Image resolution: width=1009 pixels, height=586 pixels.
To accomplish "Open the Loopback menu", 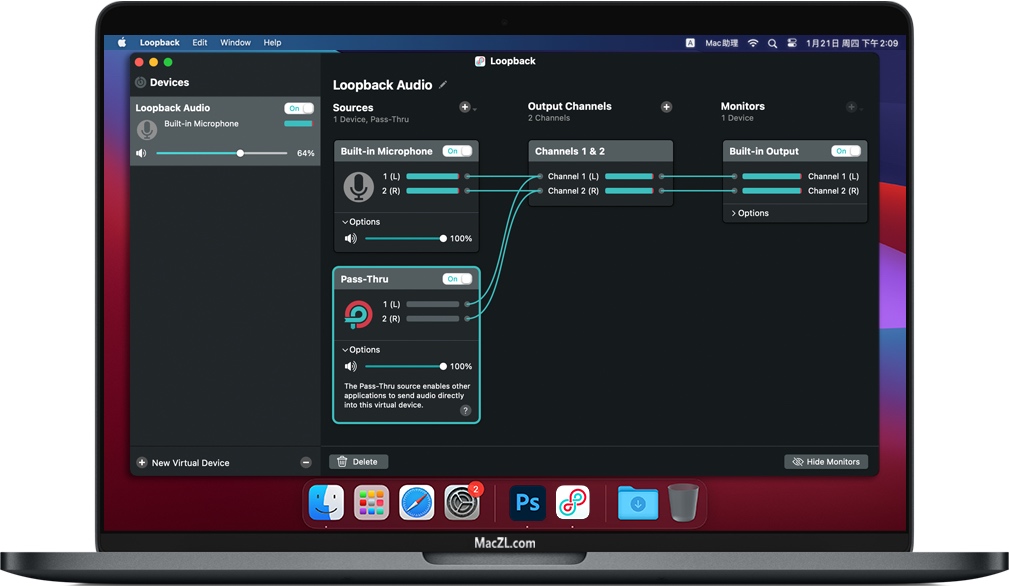I will (160, 42).
